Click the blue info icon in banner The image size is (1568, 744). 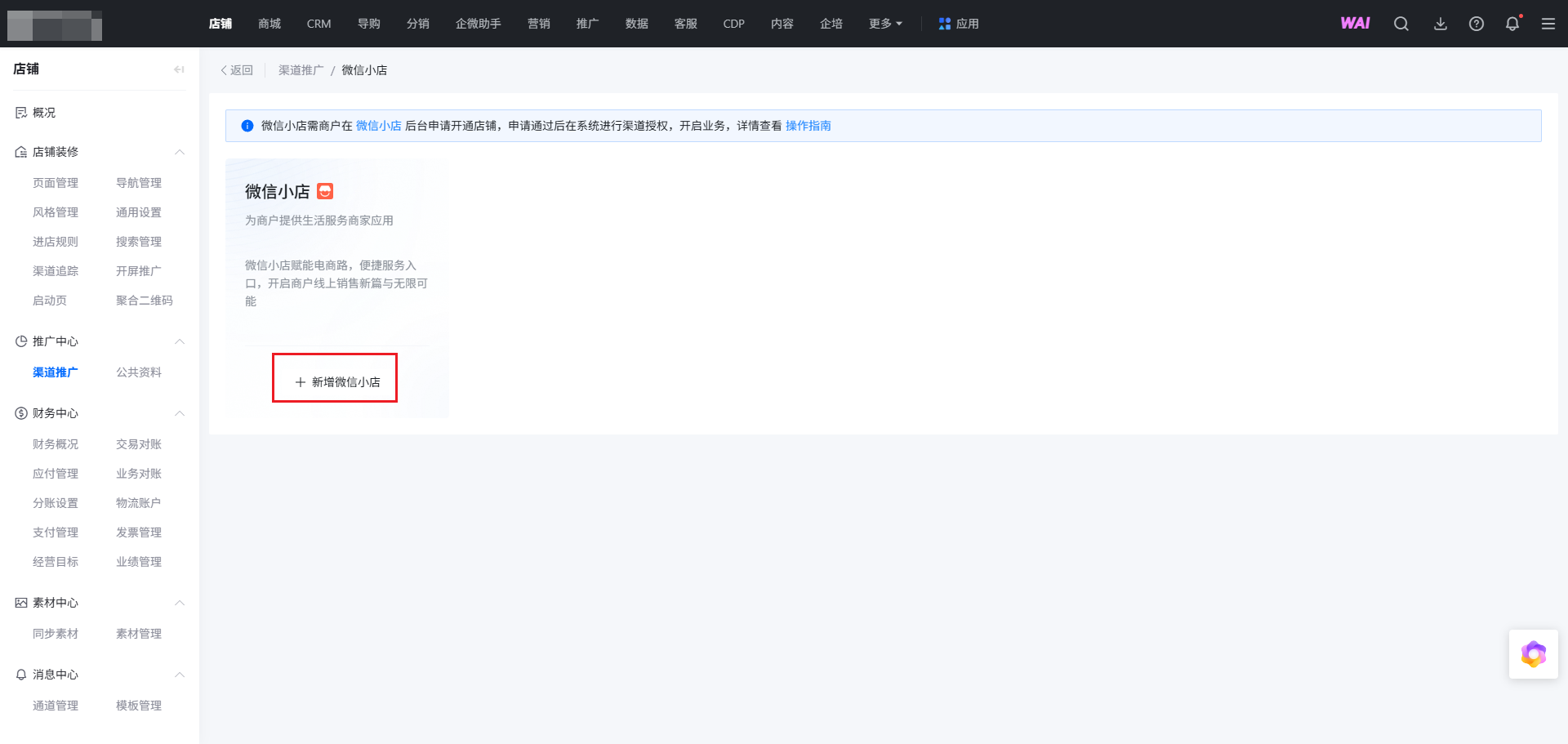click(x=247, y=126)
